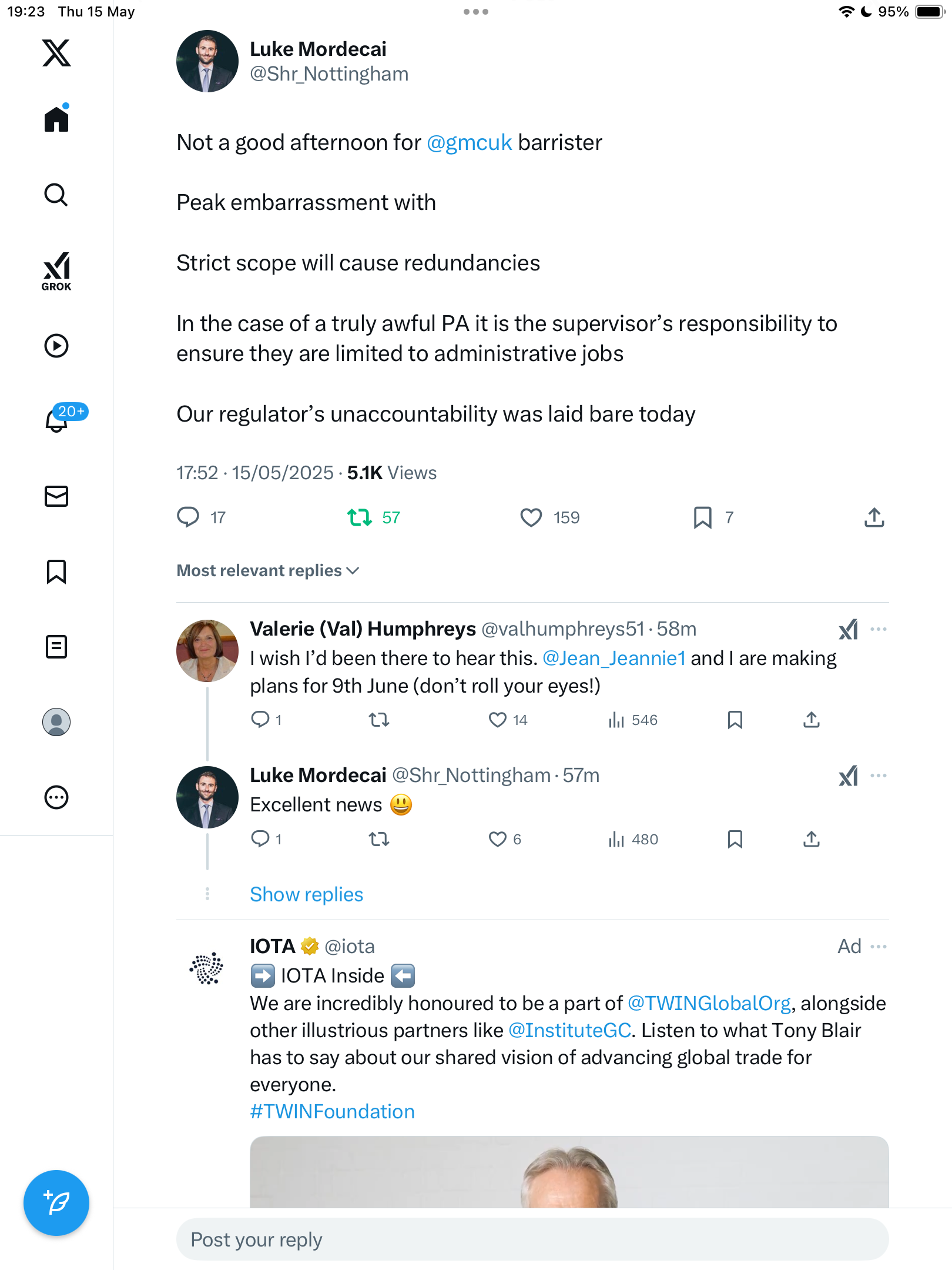
Task: Click Show replies link
Action: (307, 894)
